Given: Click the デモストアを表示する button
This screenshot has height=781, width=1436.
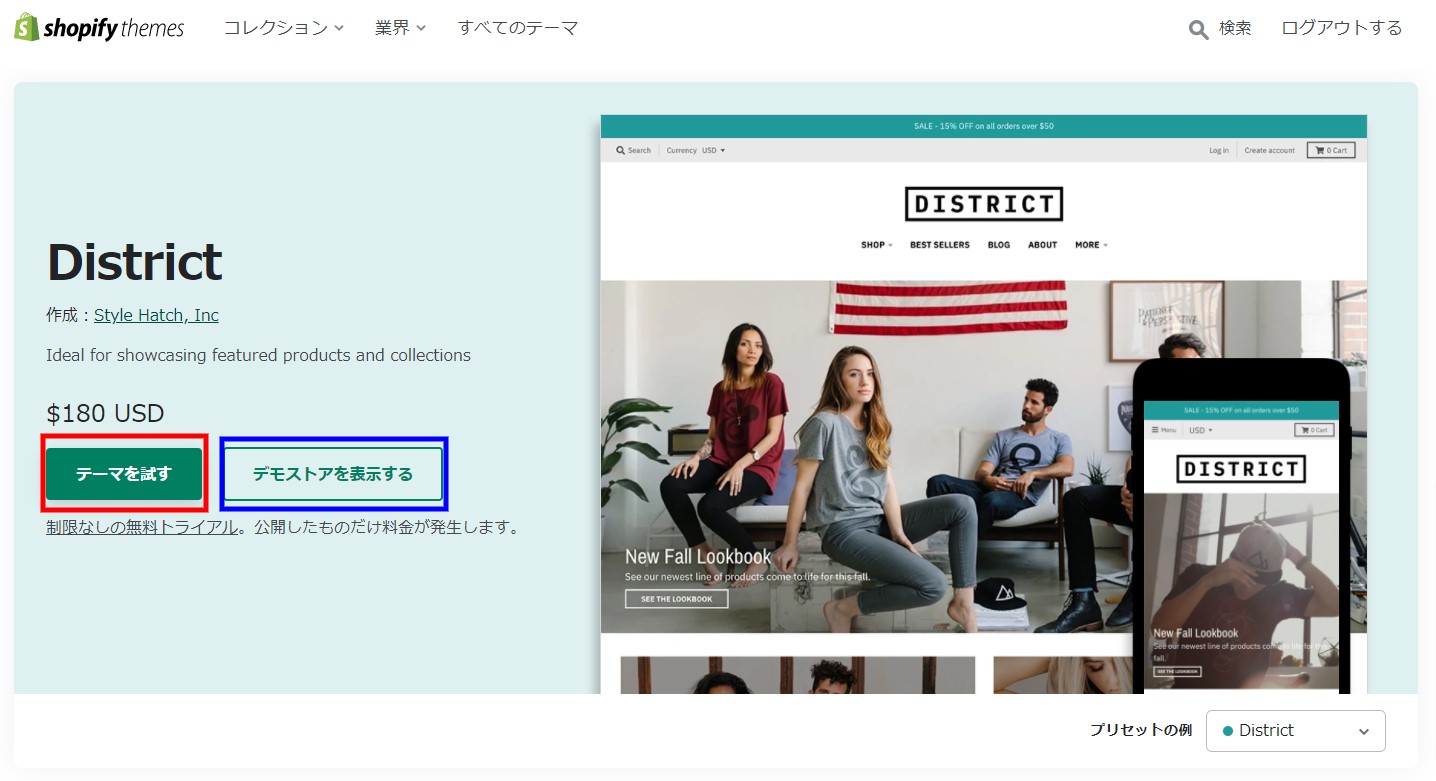Looking at the screenshot, I should [333, 474].
